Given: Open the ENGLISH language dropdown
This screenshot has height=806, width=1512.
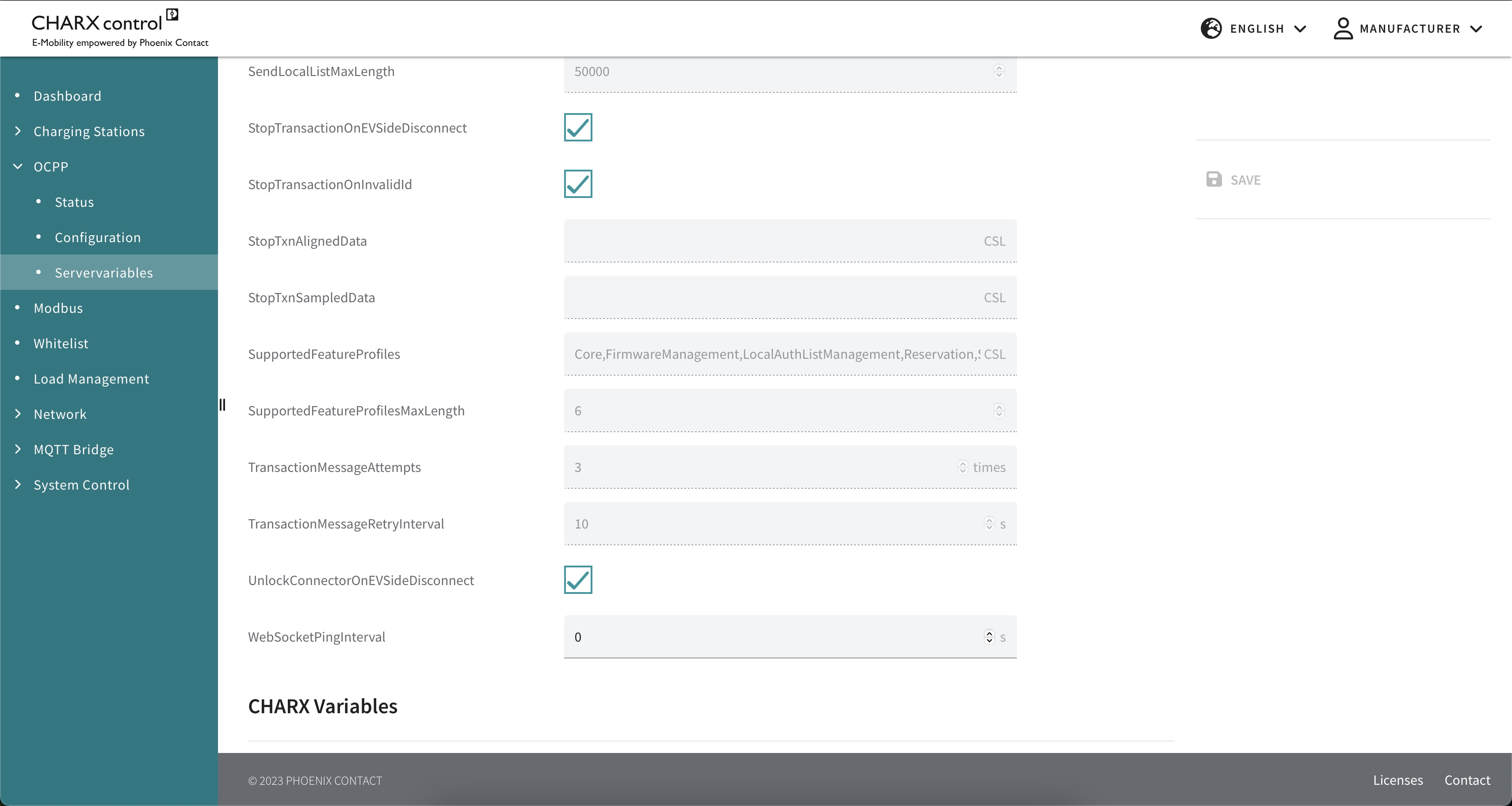Looking at the screenshot, I should 1254,28.
